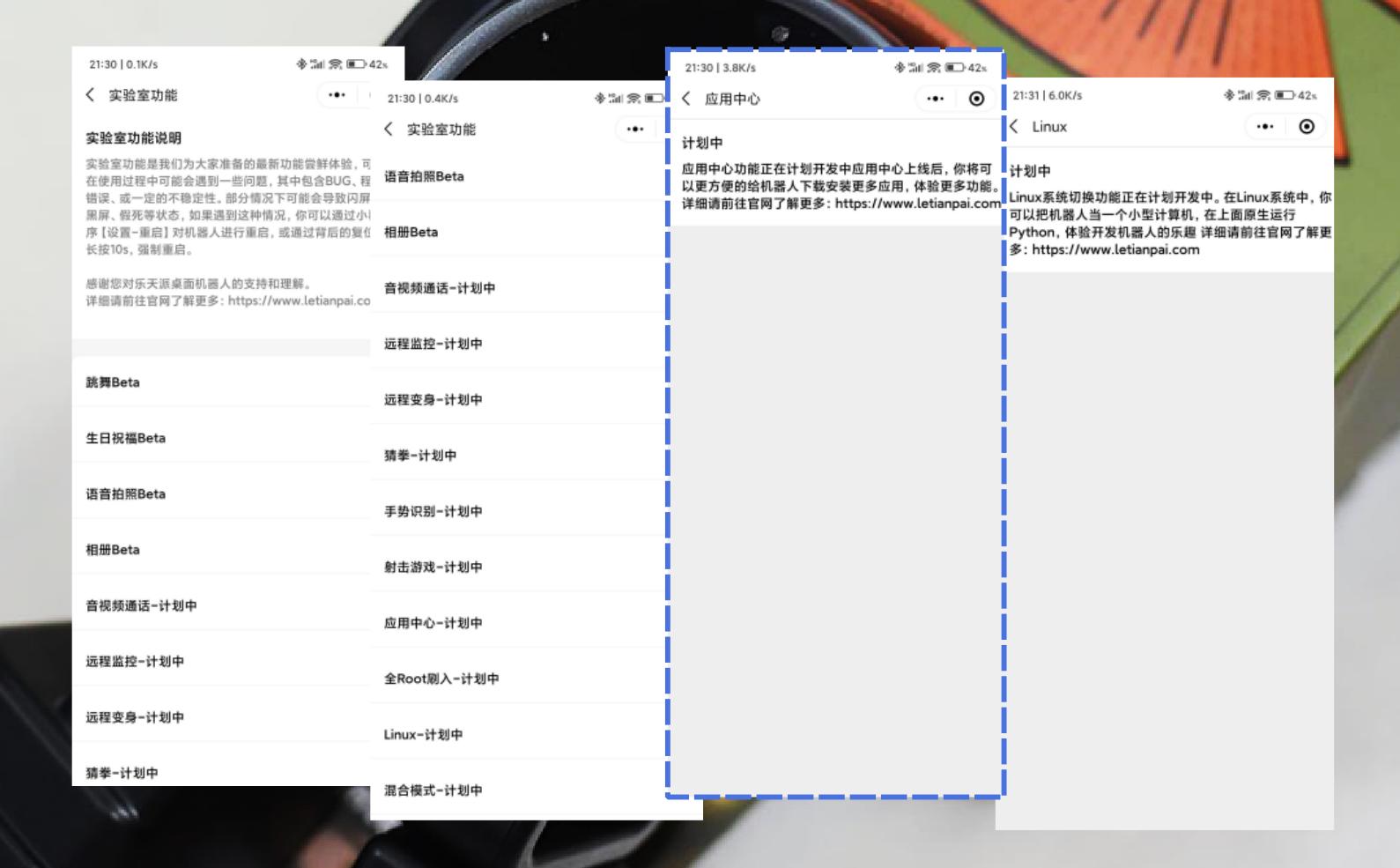Click the battery icon on 应用中心 screen
Image resolution: width=1400 pixels, height=868 pixels.
pyautogui.click(x=955, y=68)
